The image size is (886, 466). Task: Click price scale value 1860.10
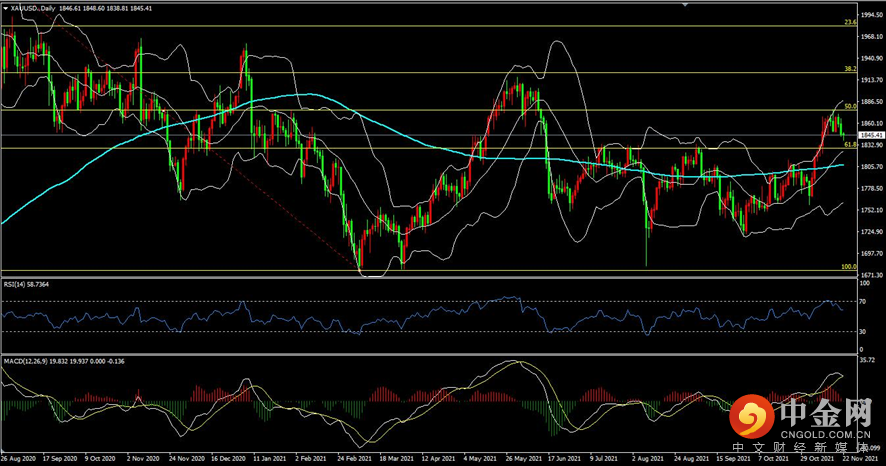(871, 123)
